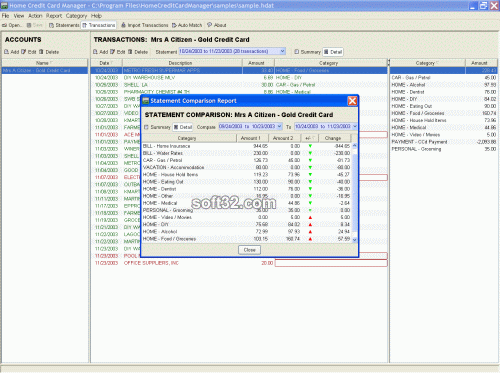This screenshot has width=500, height=373.
Task: Run Auto Match from the toolbar
Action: [x=187, y=25]
